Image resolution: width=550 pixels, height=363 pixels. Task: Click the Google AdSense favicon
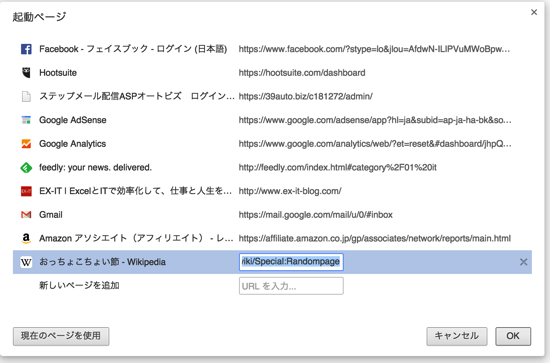[26, 120]
